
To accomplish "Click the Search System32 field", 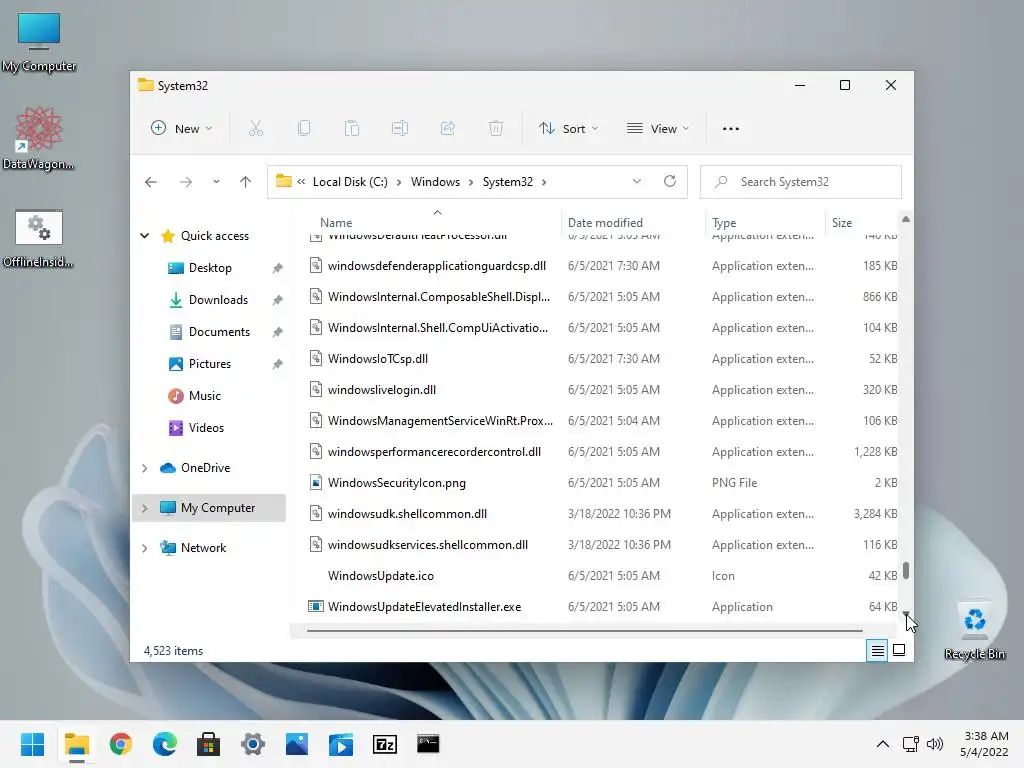I will pos(801,182).
